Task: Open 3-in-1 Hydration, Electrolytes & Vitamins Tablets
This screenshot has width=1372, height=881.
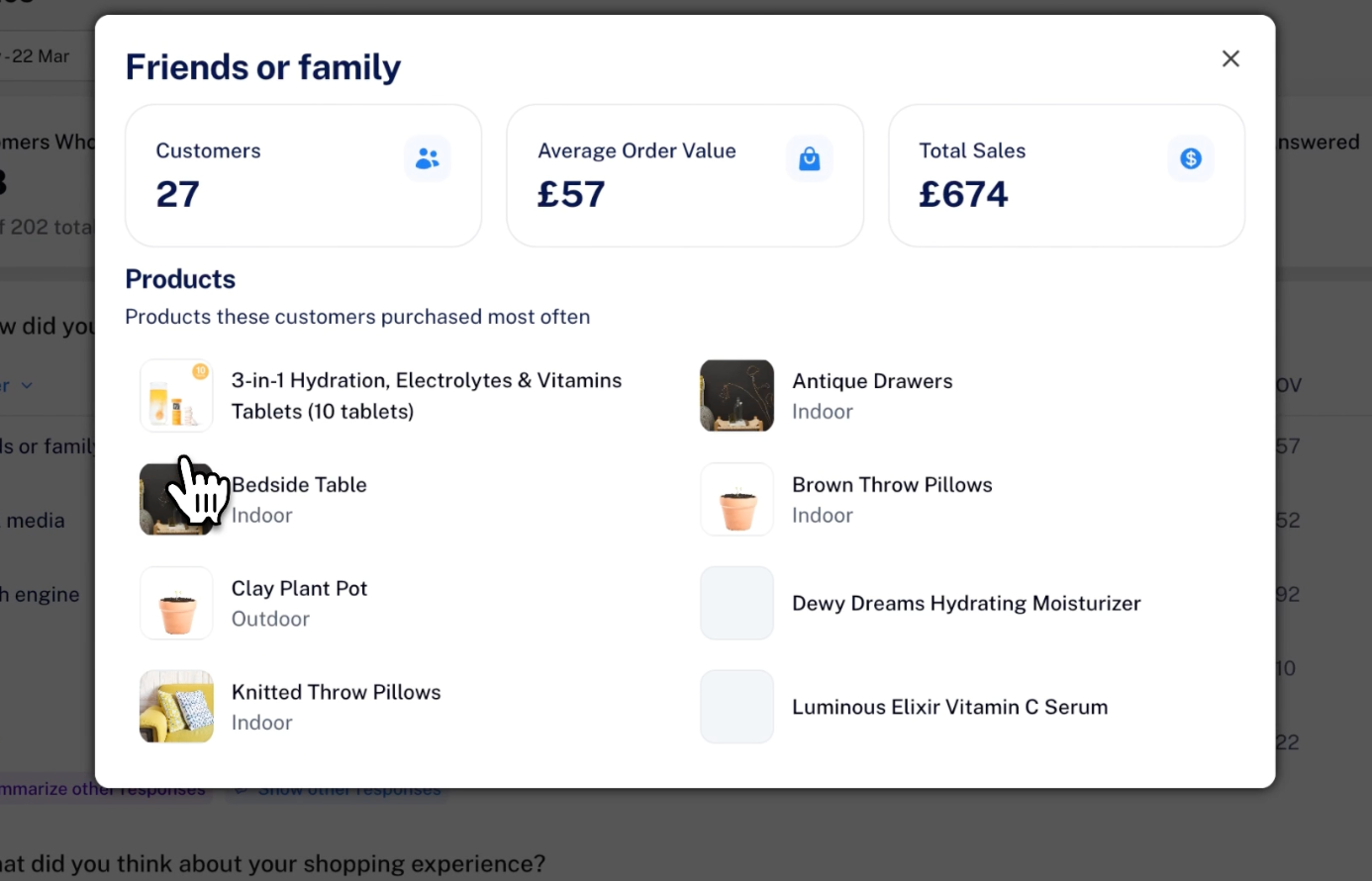Action: click(x=427, y=395)
